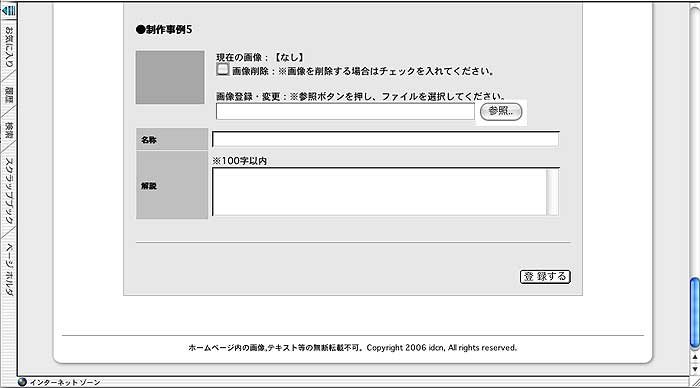The width and height of the screenshot is (700, 388).
Task: Open the お気に入り sidebar tab
Action: [8, 47]
